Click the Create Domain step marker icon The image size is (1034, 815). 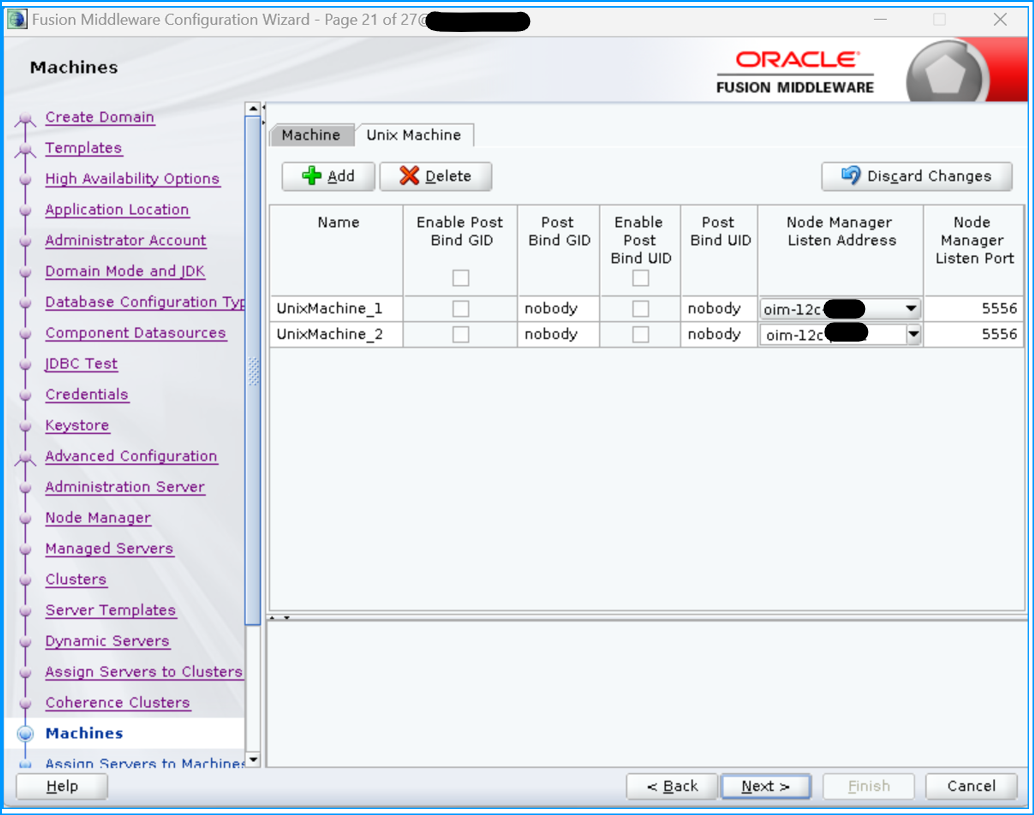point(25,119)
